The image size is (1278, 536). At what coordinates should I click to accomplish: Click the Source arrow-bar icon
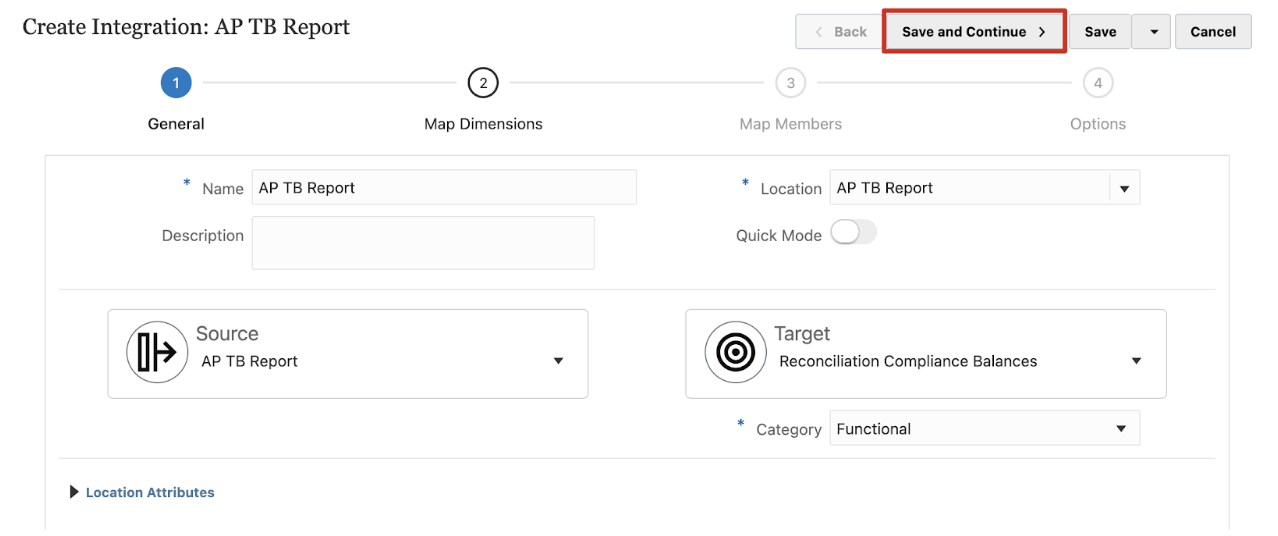[x=157, y=353]
